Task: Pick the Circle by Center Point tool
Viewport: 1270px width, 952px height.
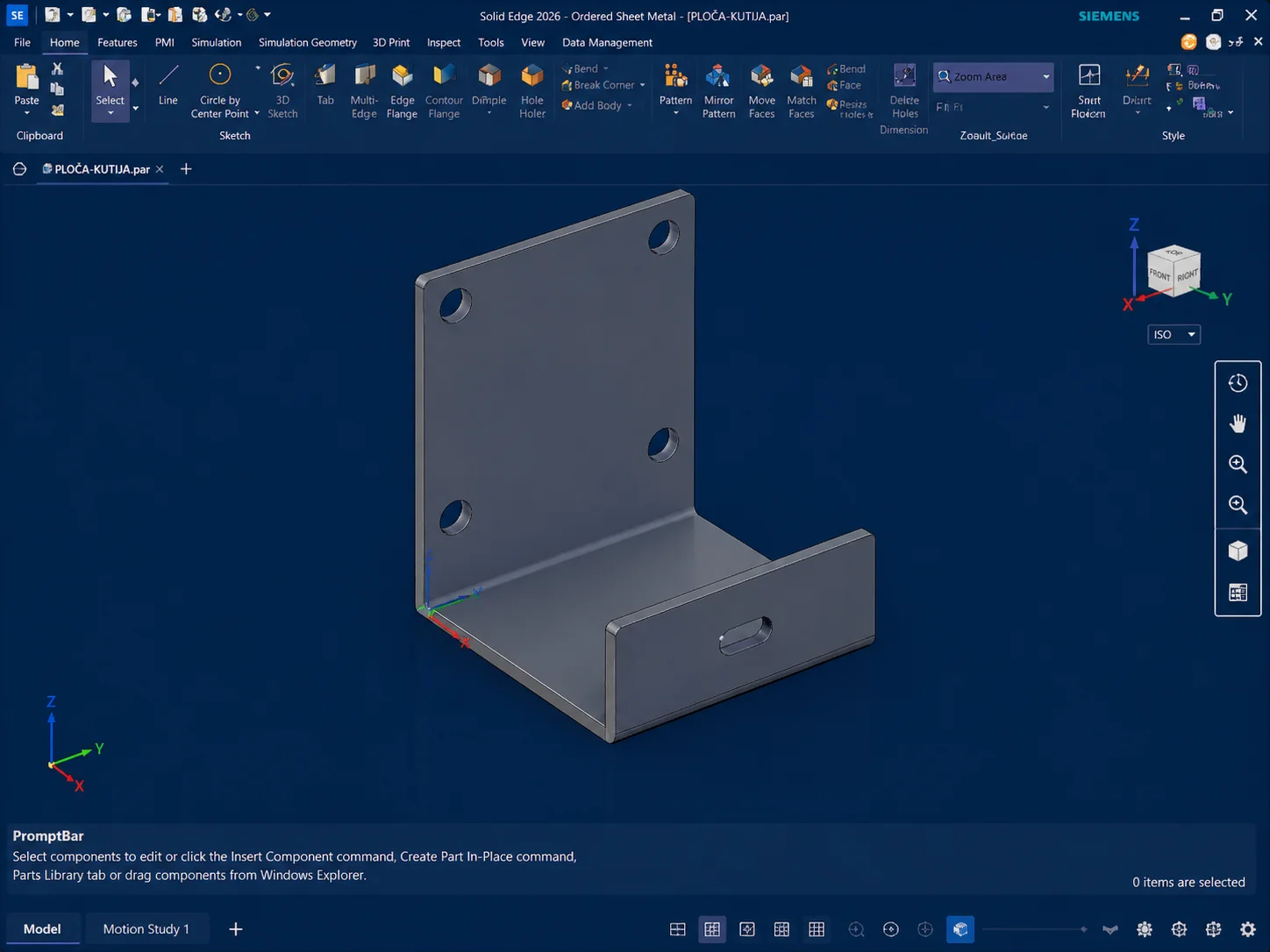Action: [x=219, y=91]
